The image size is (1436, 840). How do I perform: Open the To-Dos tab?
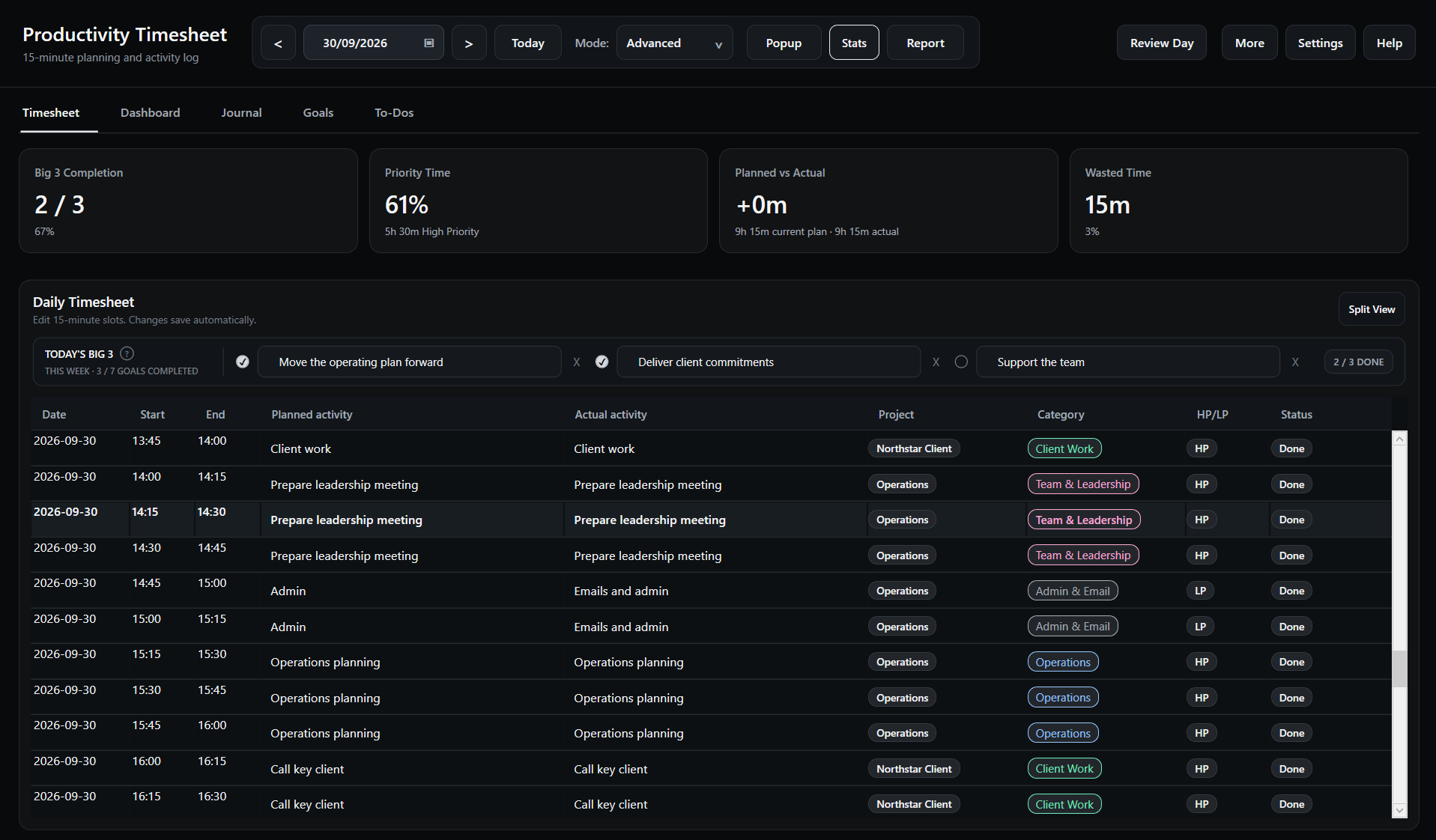pyautogui.click(x=394, y=112)
